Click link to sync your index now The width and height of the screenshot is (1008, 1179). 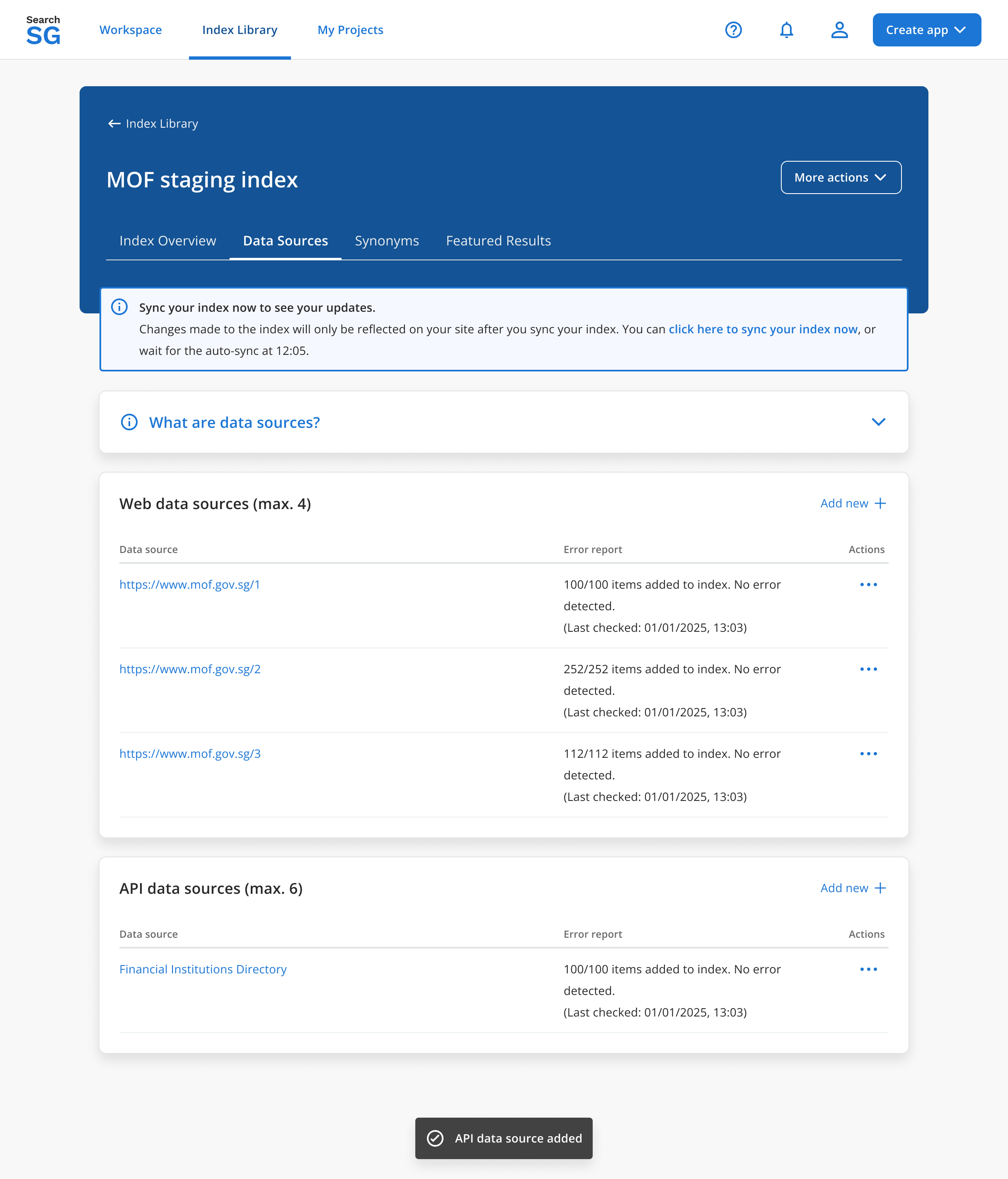point(762,329)
